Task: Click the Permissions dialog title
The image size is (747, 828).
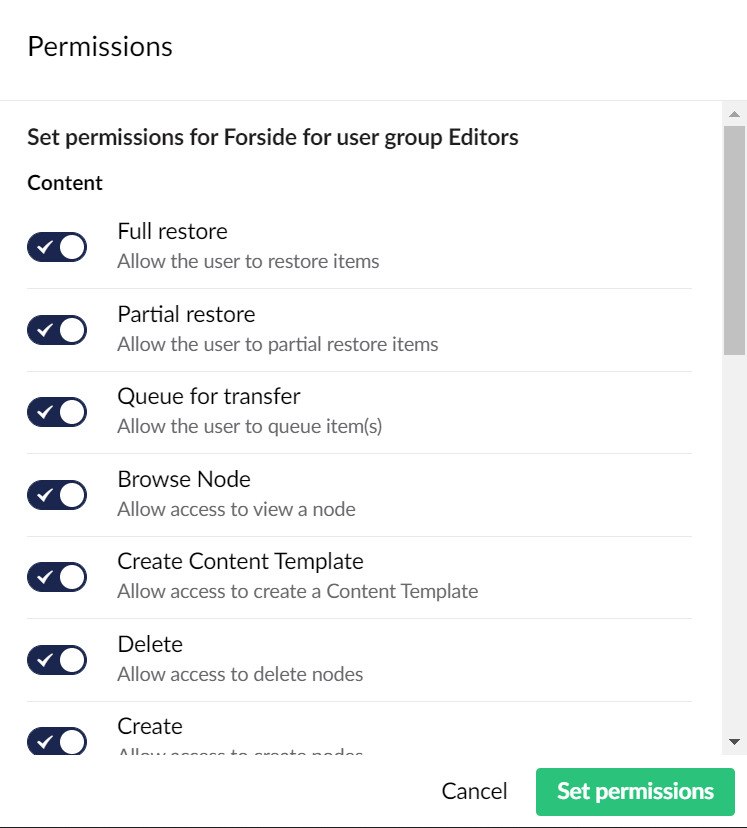Action: pyautogui.click(x=100, y=46)
